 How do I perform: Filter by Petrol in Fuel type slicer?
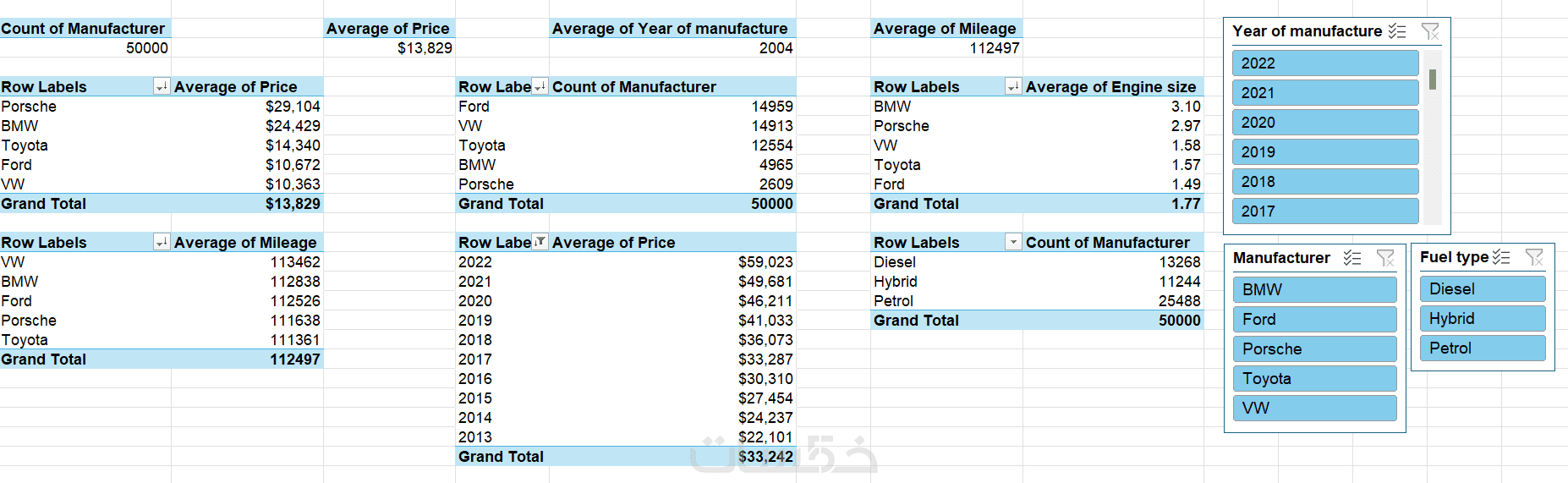pos(1483,349)
